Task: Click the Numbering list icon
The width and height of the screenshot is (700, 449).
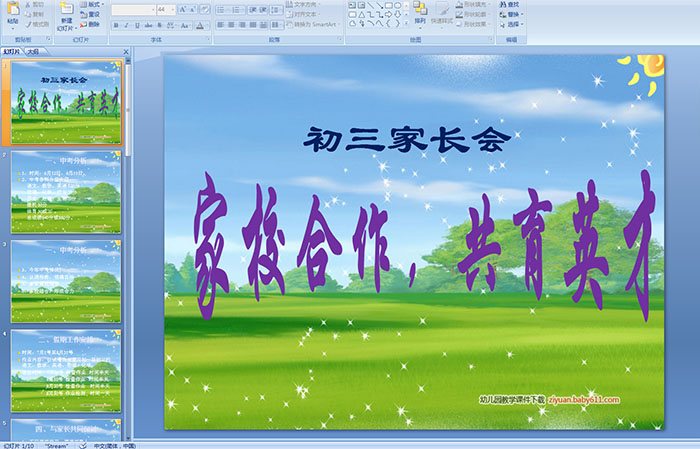Action: click(237, 9)
